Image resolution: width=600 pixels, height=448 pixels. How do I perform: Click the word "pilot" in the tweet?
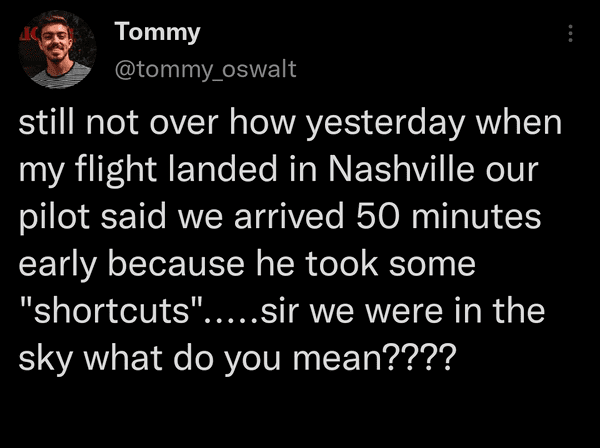pyautogui.click(x=51, y=218)
